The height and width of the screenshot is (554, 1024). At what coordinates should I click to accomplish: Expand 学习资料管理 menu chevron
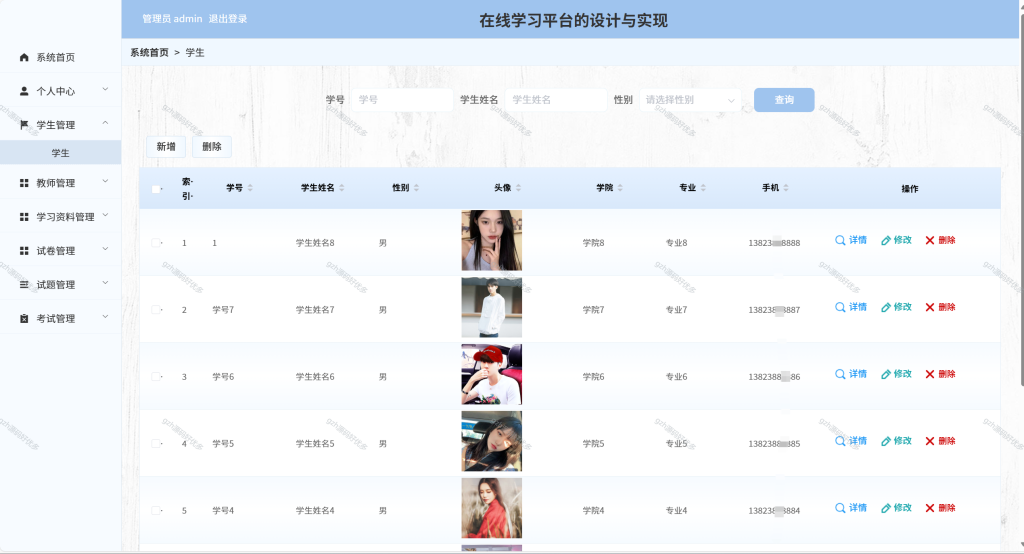pyautogui.click(x=105, y=216)
